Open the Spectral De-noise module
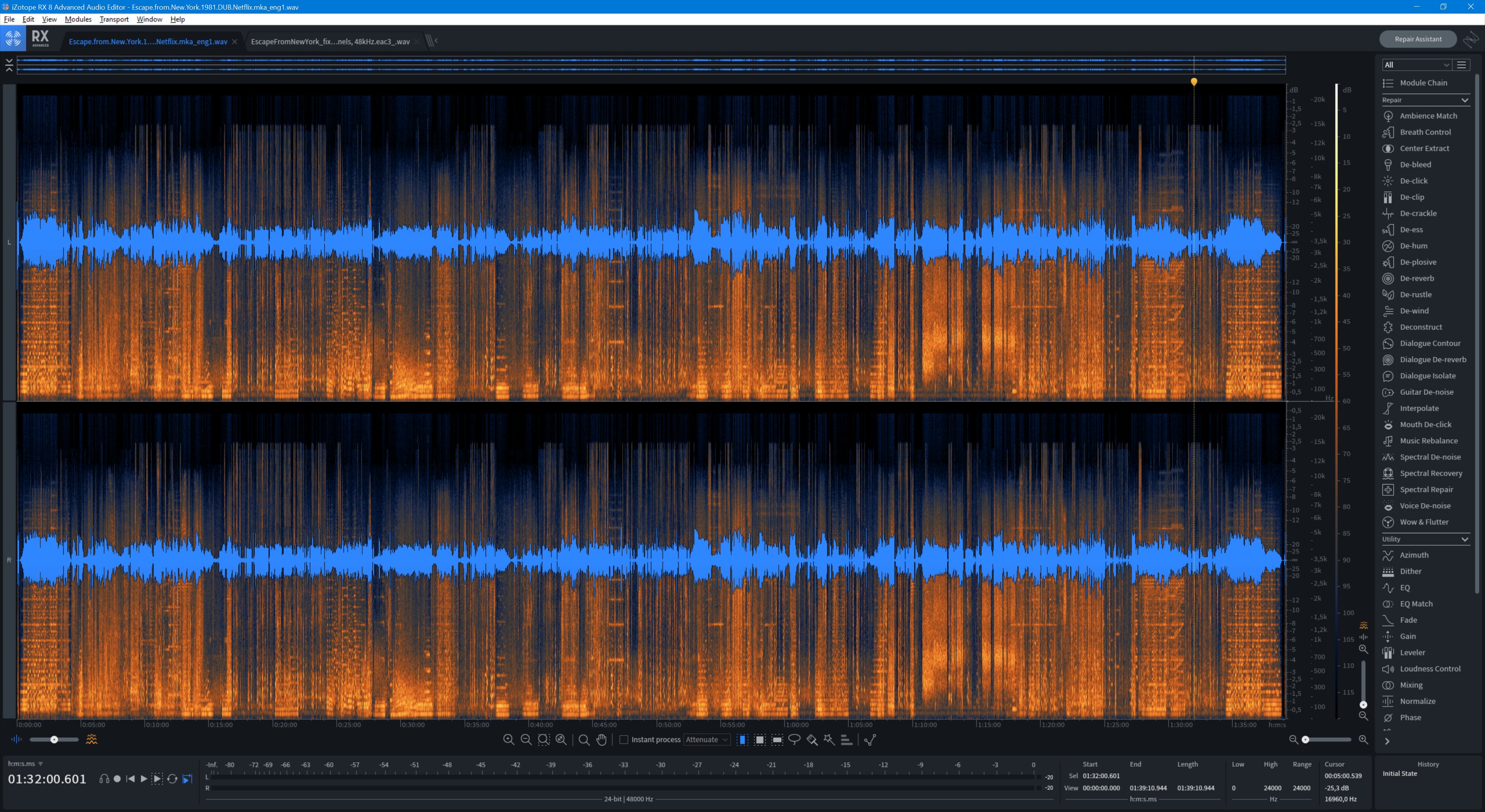The width and height of the screenshot is (1485, 812). tap(1430, 457)
